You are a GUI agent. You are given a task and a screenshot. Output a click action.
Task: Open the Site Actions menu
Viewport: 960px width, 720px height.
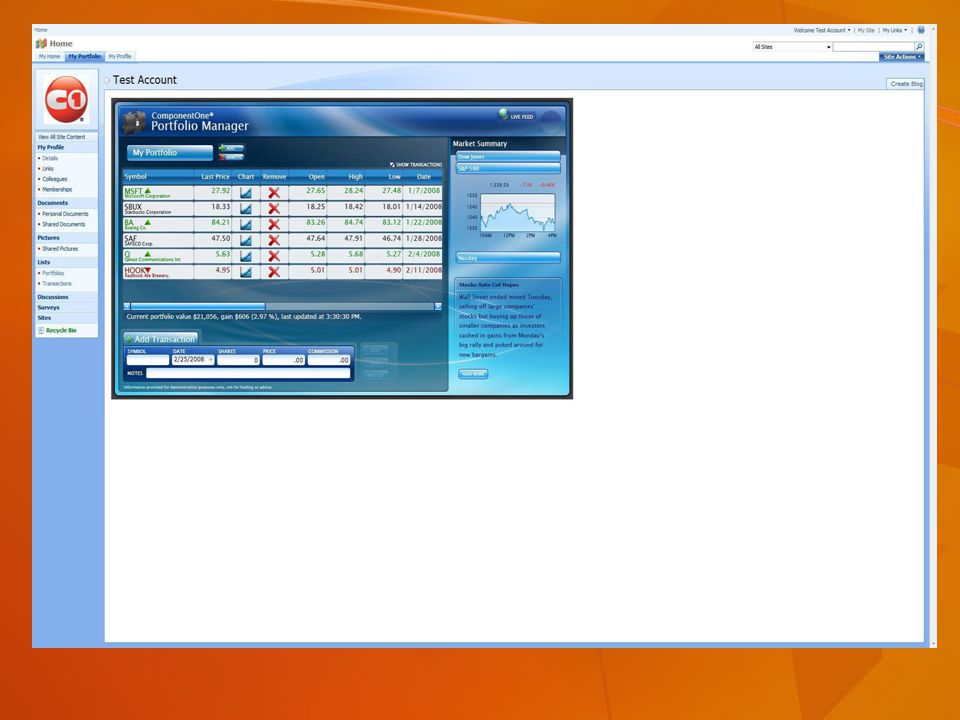902,57
